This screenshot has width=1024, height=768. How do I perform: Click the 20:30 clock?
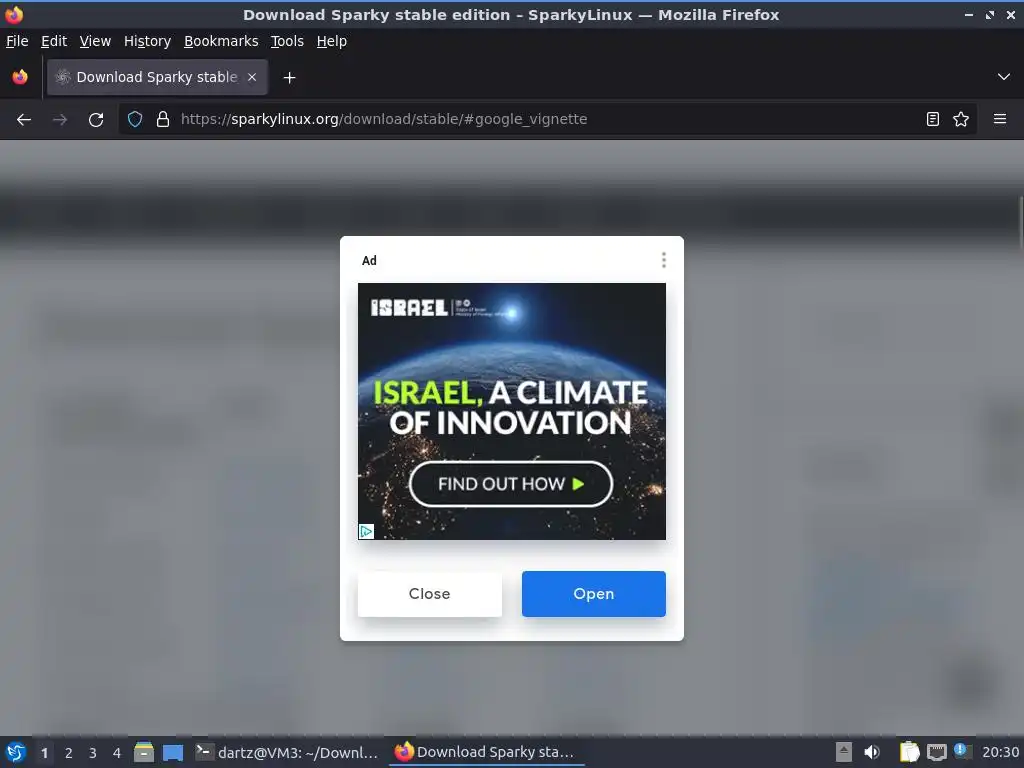1000,752
